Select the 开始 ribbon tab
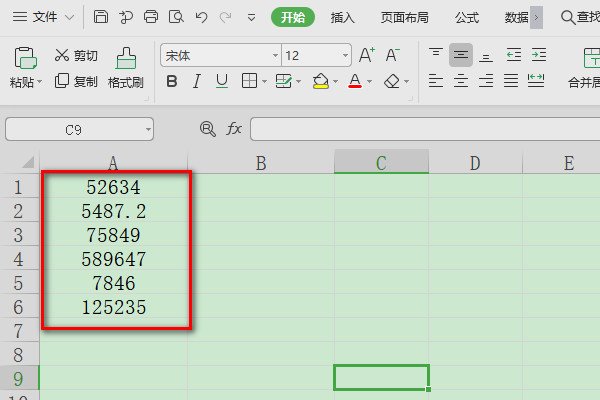 (x=293, y=17)
